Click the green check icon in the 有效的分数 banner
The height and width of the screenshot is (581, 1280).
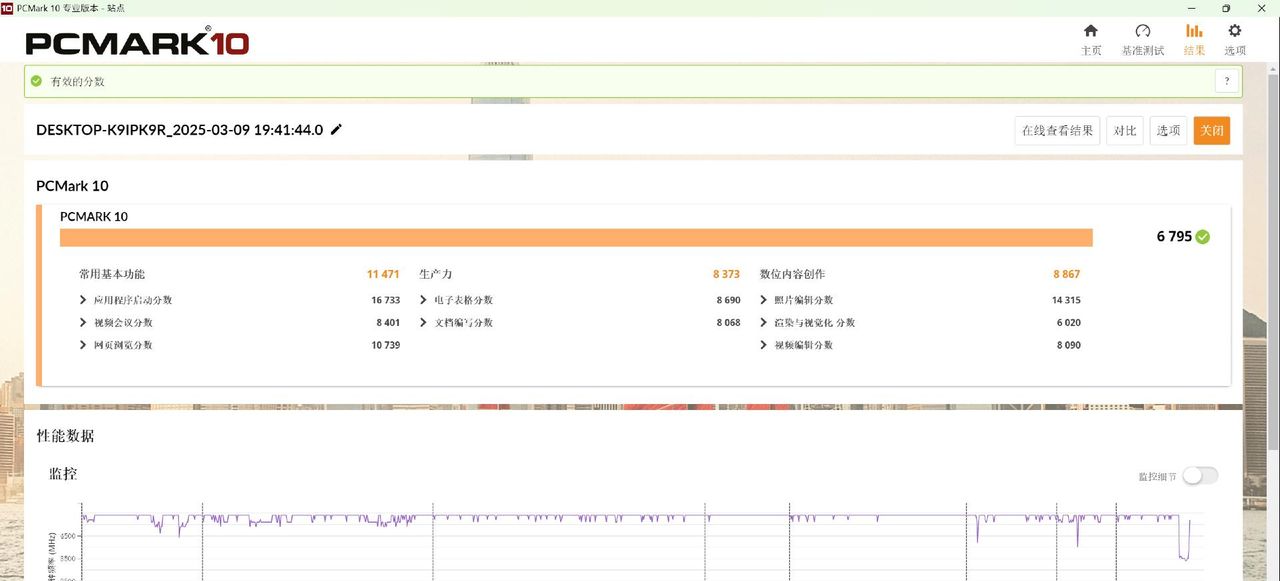tap(35, 80)
